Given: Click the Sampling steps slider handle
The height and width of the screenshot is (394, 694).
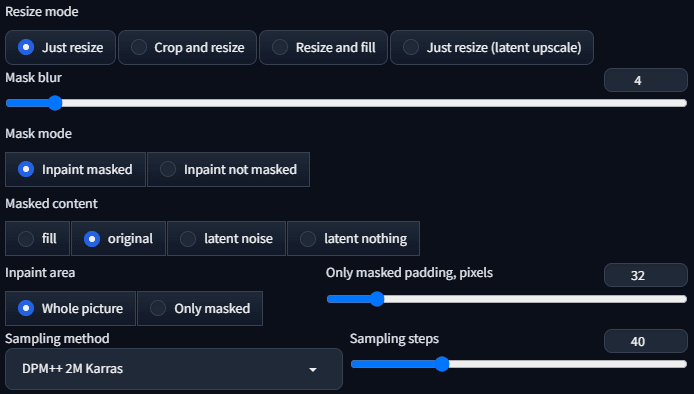Looking at the screenshot, I should point(442,364).
